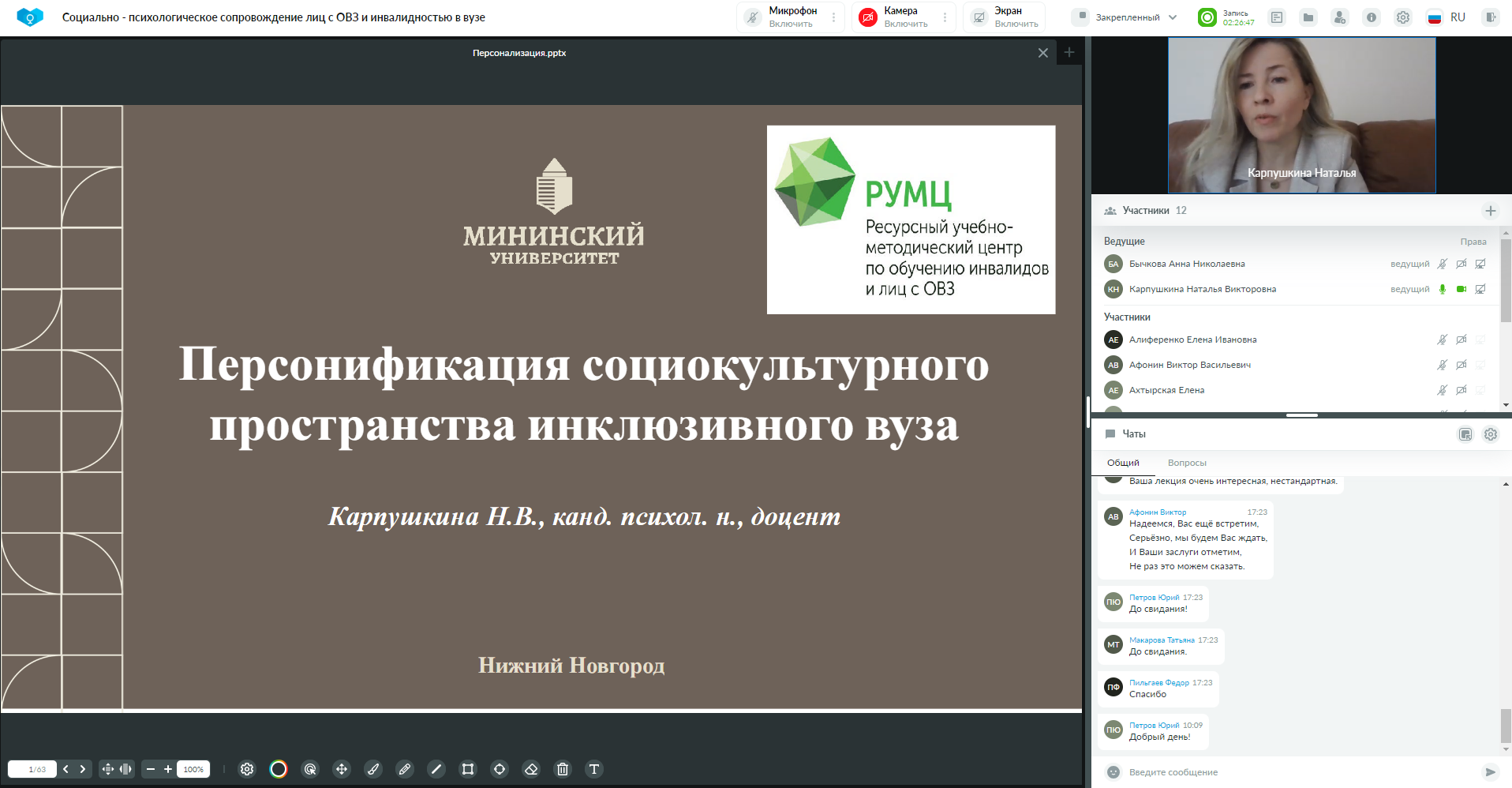Select the eraser tool in whiteboard toolbar
Image resolution: width=1512 pixels, height=788 pixels.
(531, 769)
